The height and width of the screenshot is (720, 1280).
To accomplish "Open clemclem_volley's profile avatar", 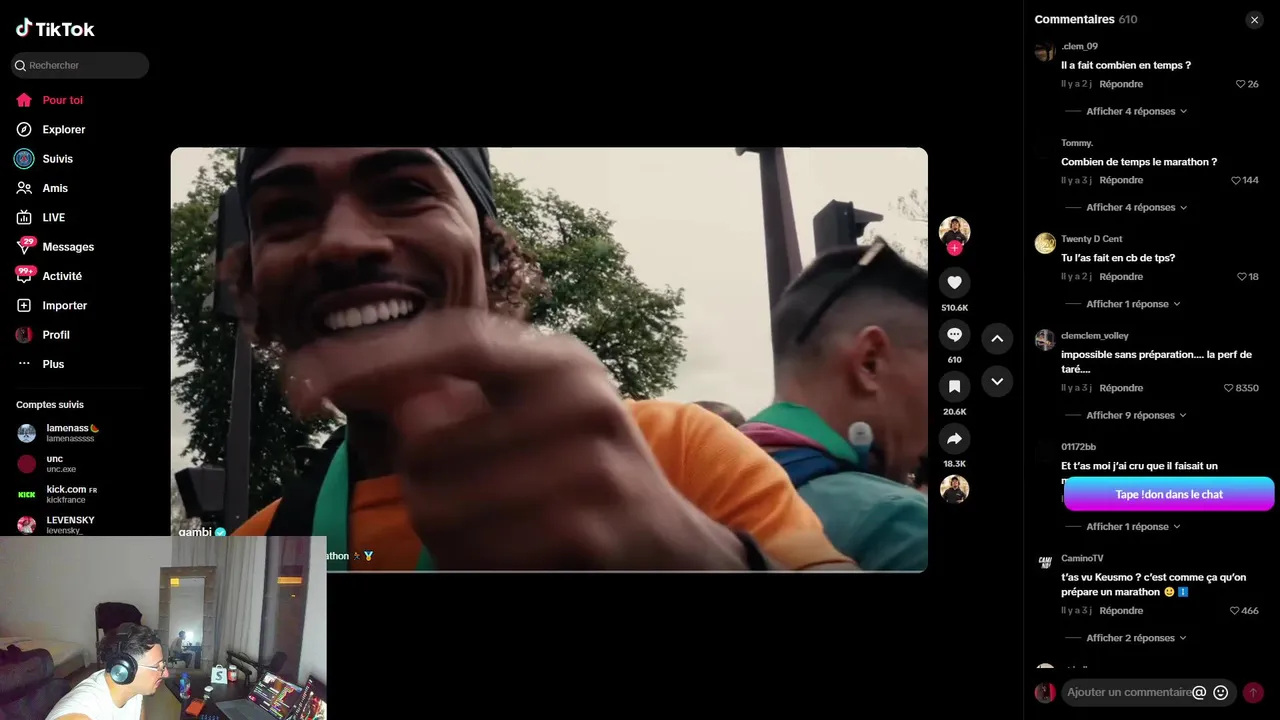I will coord(1045,340).
